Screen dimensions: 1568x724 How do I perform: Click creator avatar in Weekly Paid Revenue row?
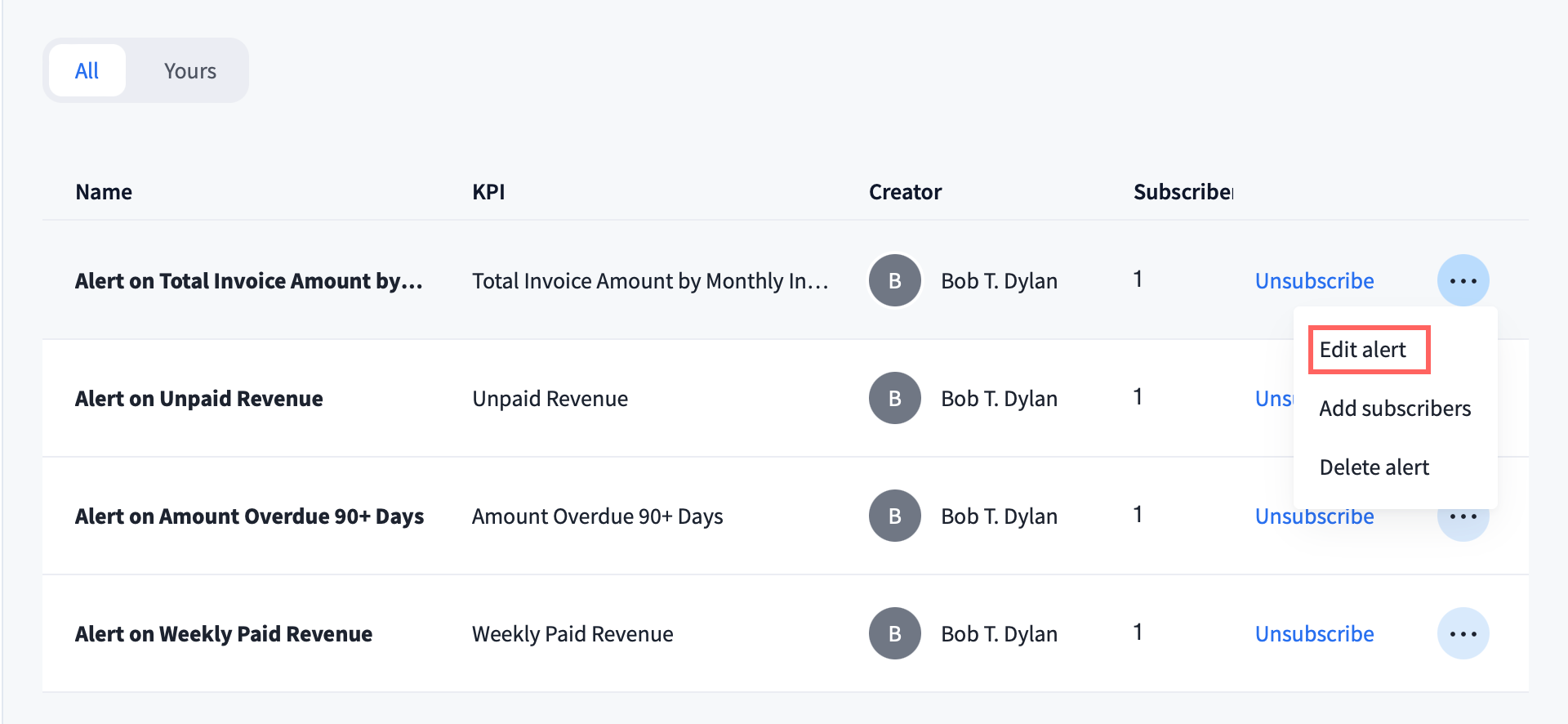[894, 633]
